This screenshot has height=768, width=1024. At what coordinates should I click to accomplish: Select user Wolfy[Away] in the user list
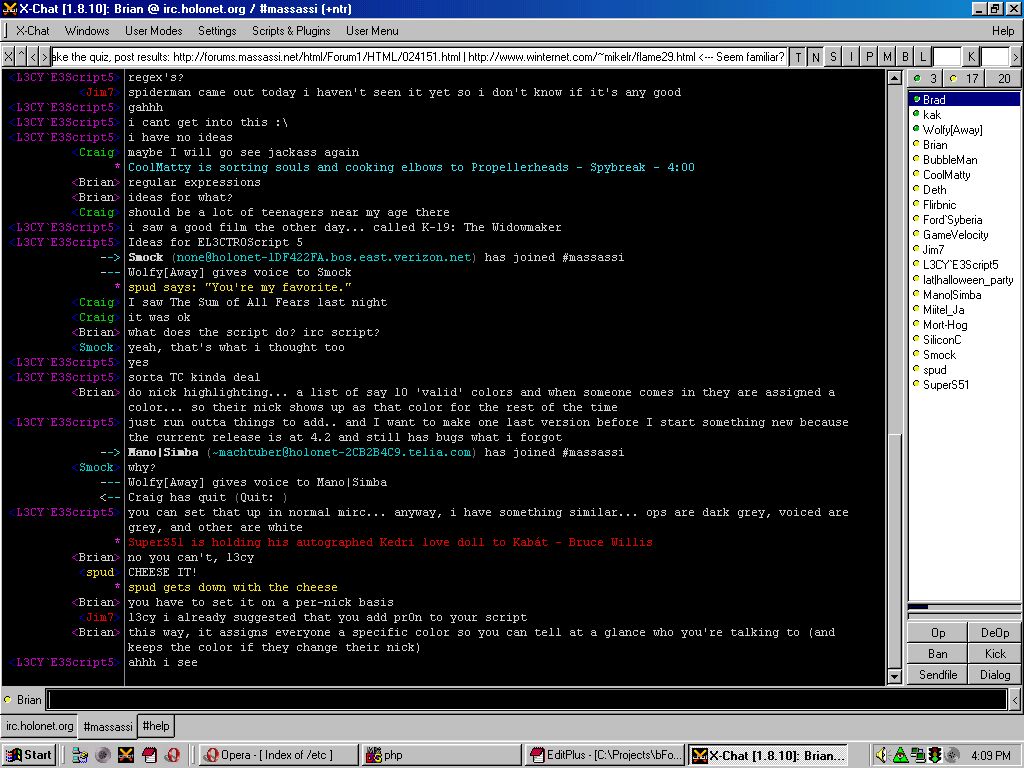pyautogui.click(x=964, y=129)
